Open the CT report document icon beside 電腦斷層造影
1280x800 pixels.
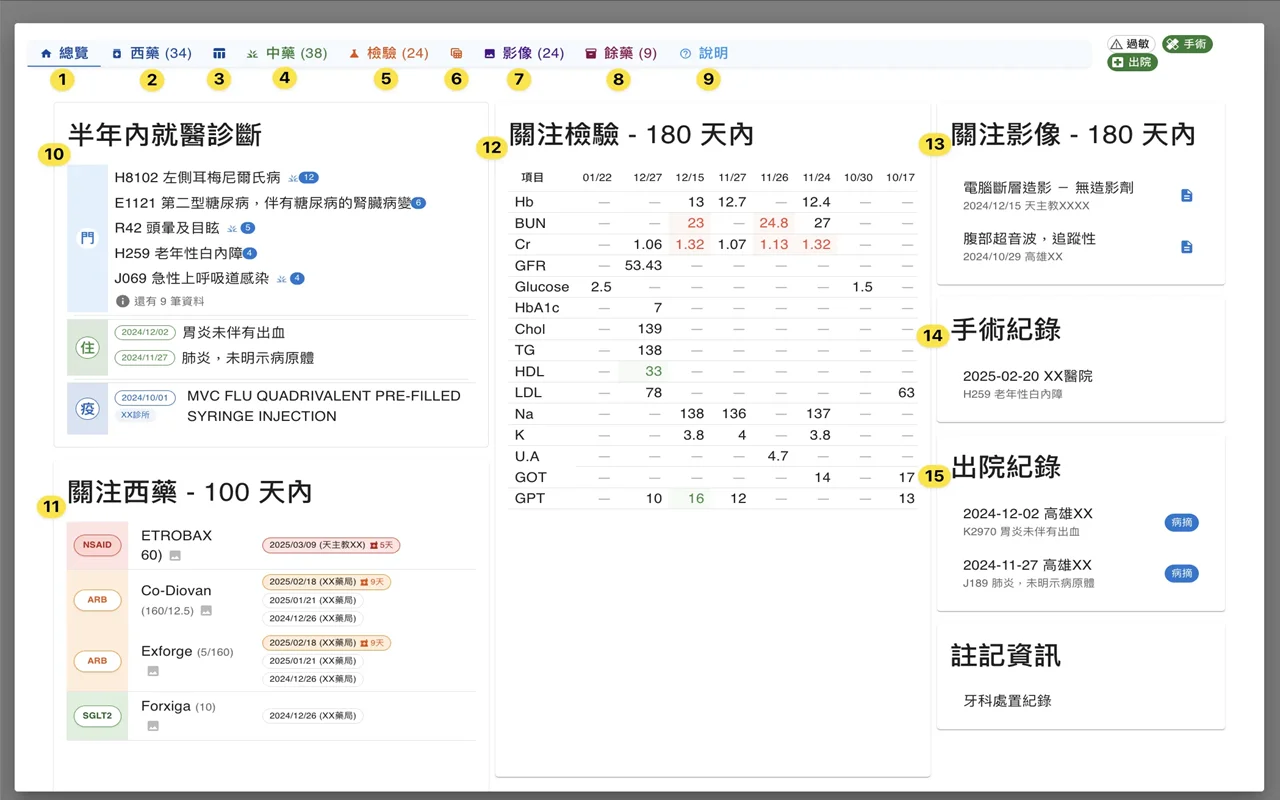click(1187, 196)
